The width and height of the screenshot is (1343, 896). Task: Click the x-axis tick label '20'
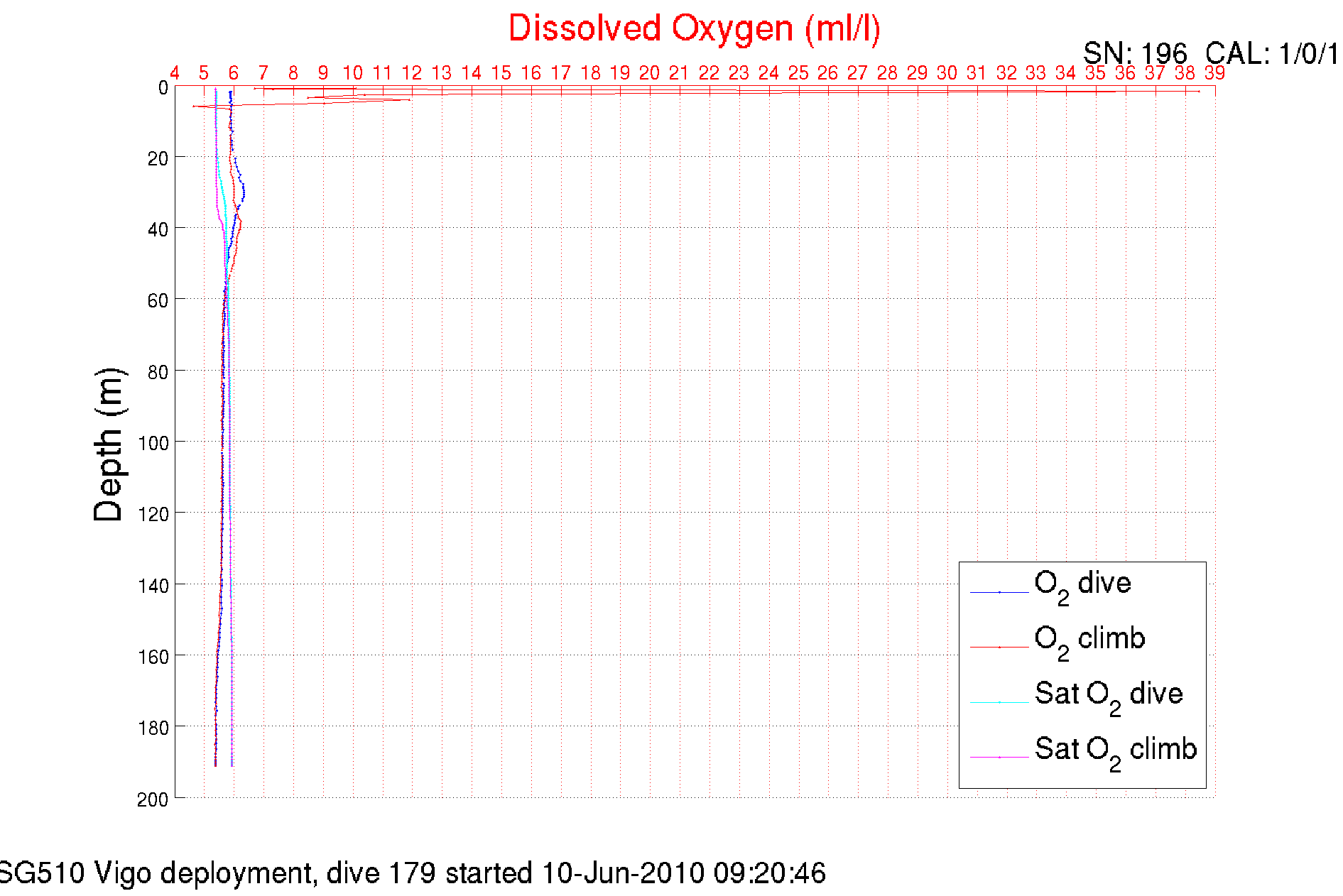(650, 73)
